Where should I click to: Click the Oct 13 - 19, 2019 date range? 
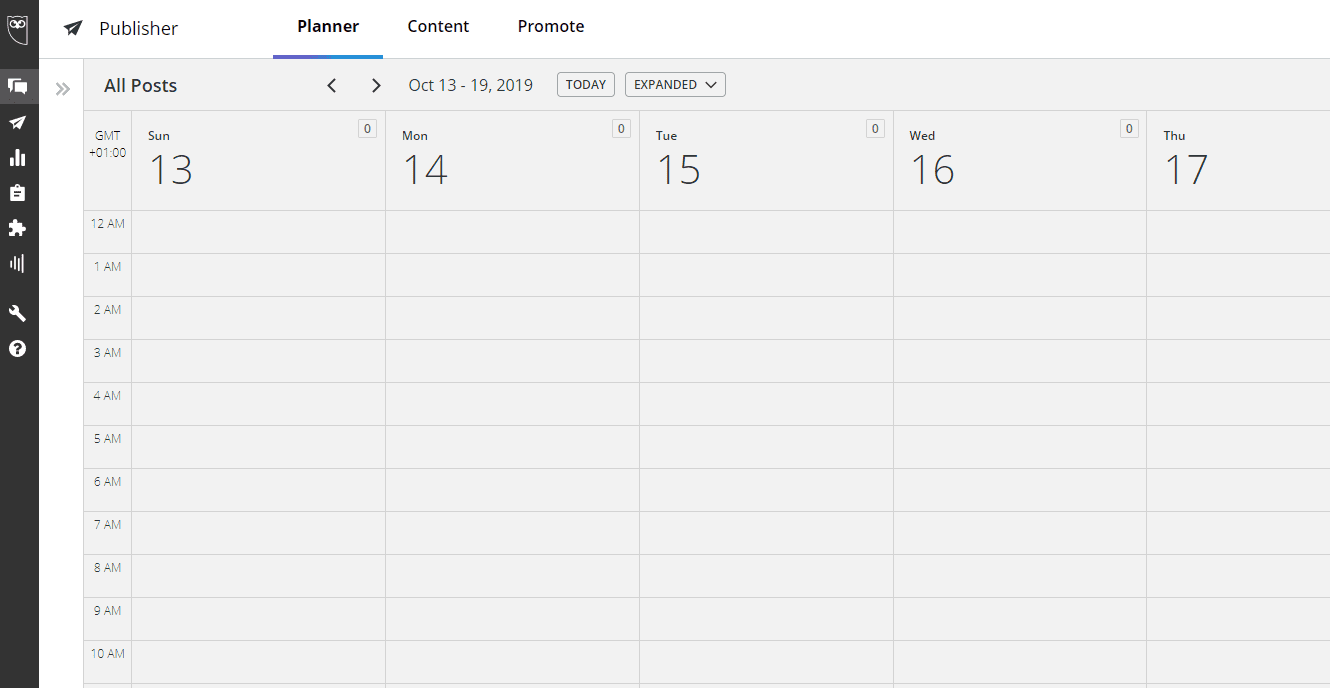pyautogui.click(x=471, y=85)
